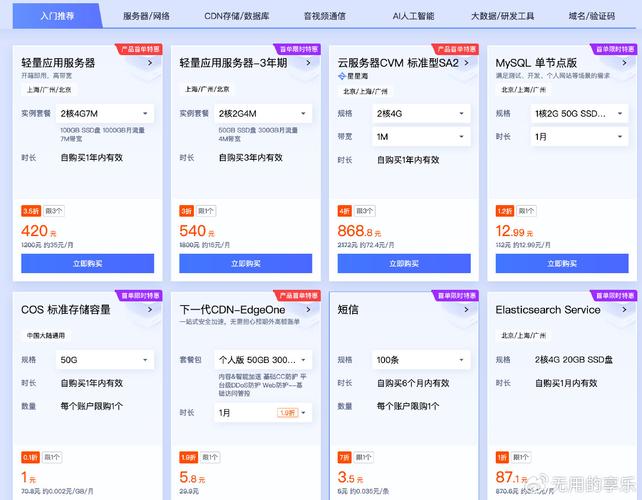Screen dimensions: 642x500
Task: Click the 星星海 icon label
Action: click(x=353, y=76)
